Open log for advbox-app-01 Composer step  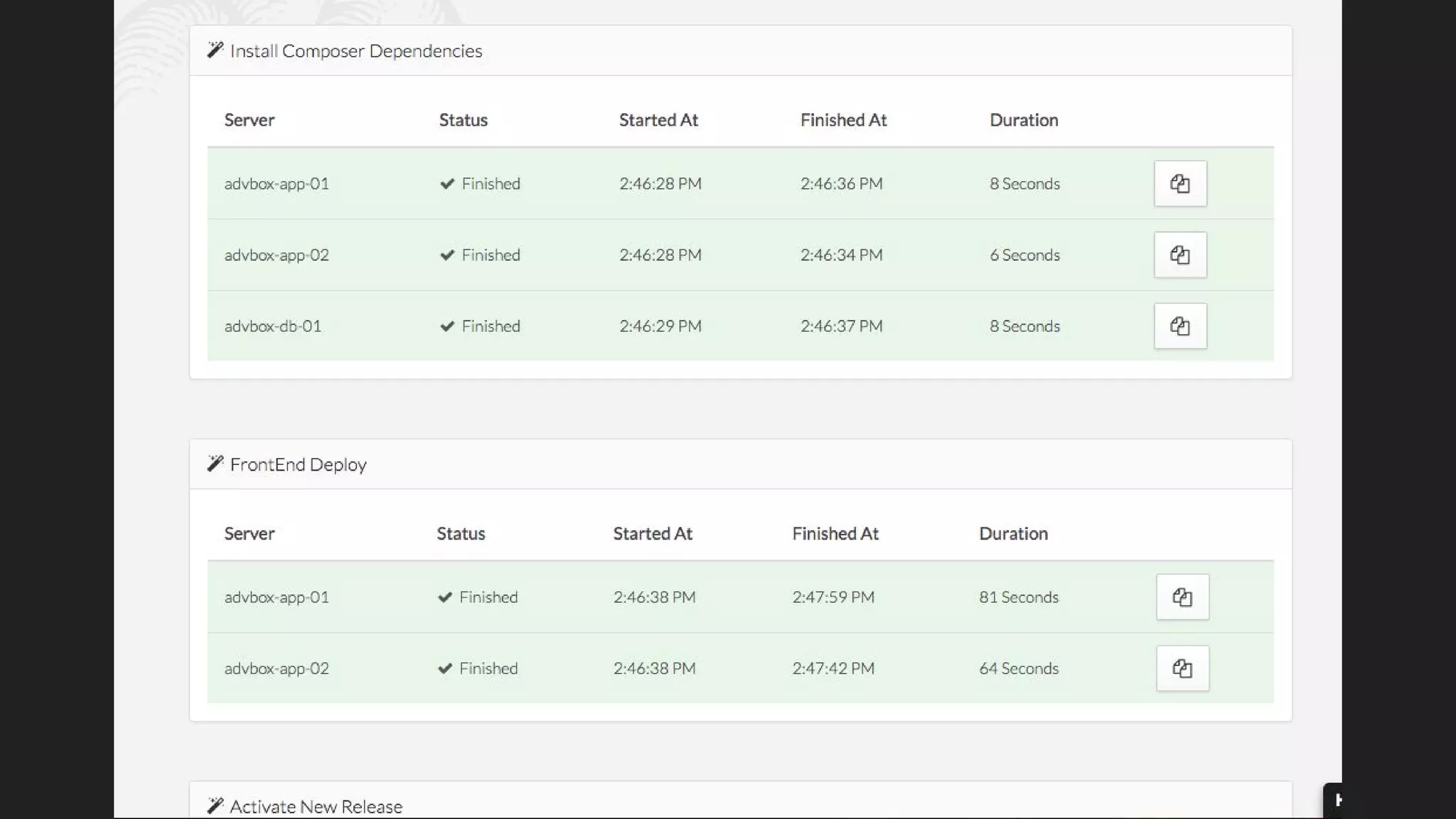click(1180, 183)
